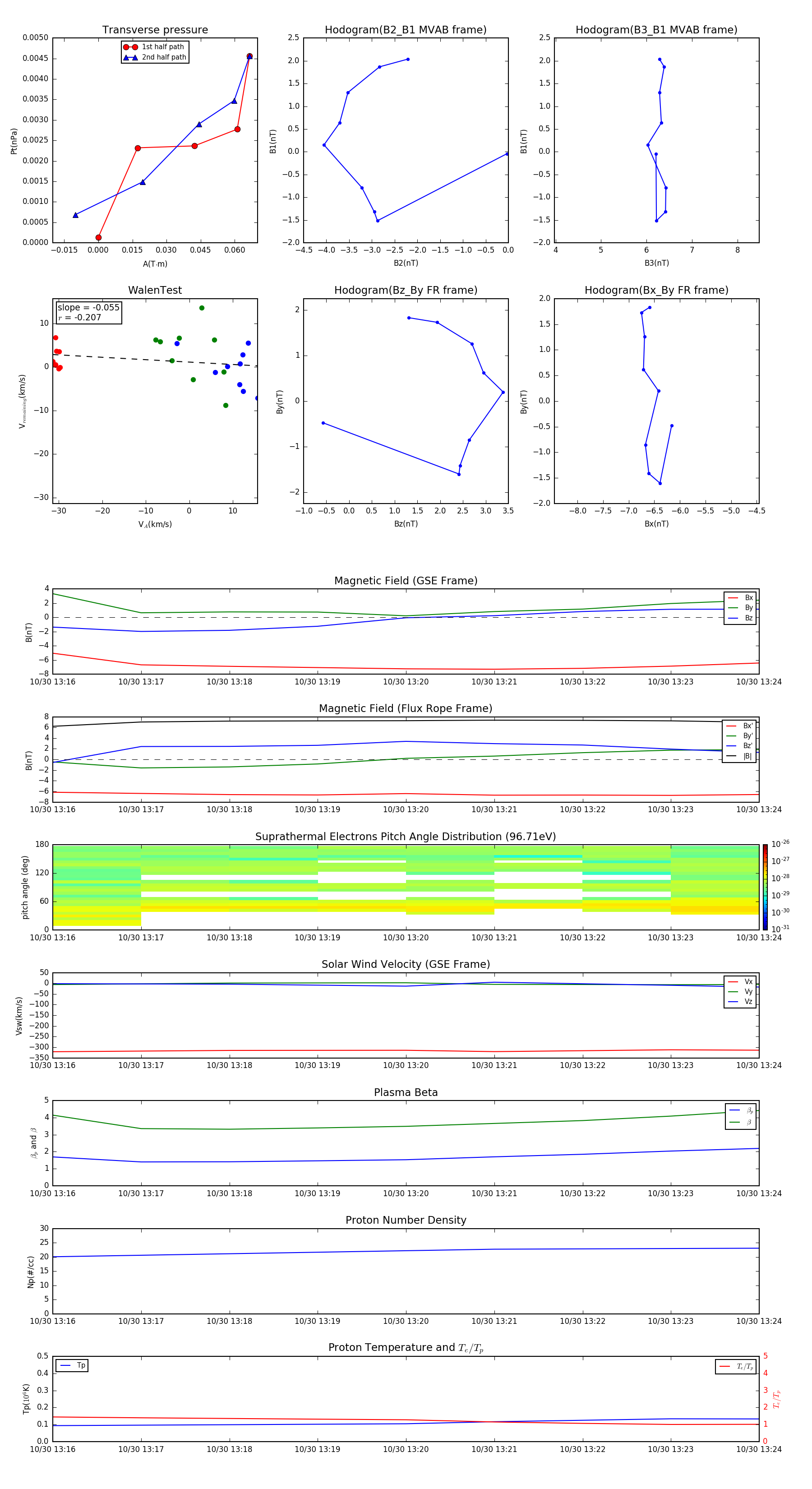The width and height of the screenshot is (812, 1489).
Task: Click the By legend entry in GSE panel
Action: click(740, 607)
